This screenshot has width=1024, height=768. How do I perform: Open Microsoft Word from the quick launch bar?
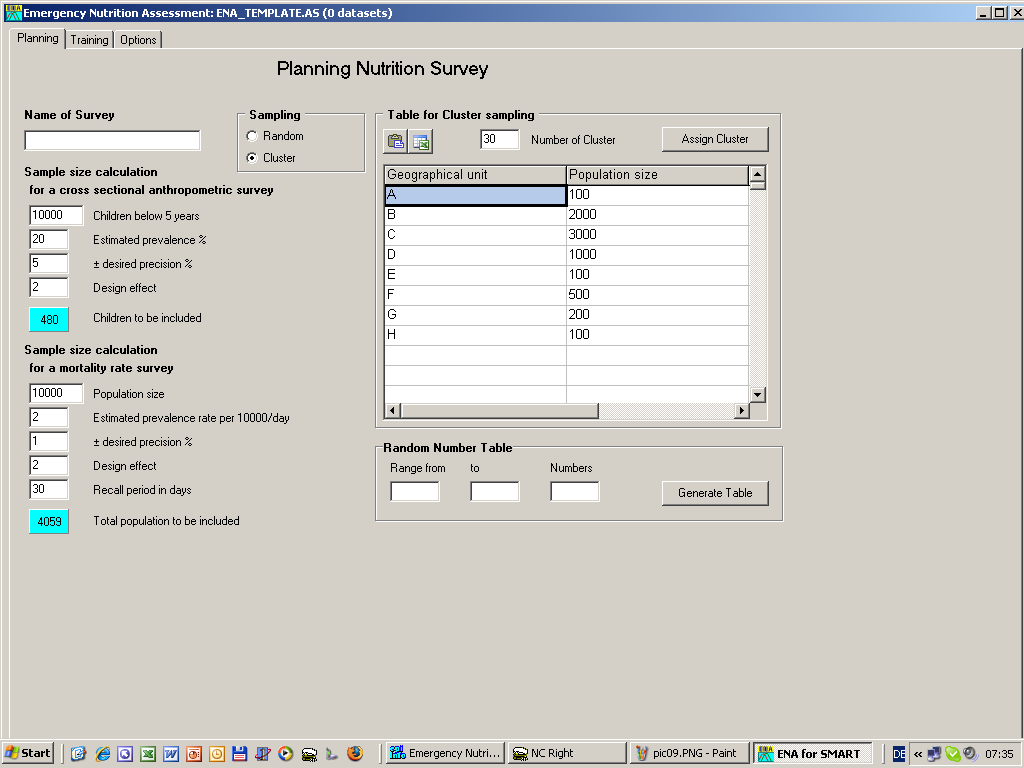(x=171, y=754)
